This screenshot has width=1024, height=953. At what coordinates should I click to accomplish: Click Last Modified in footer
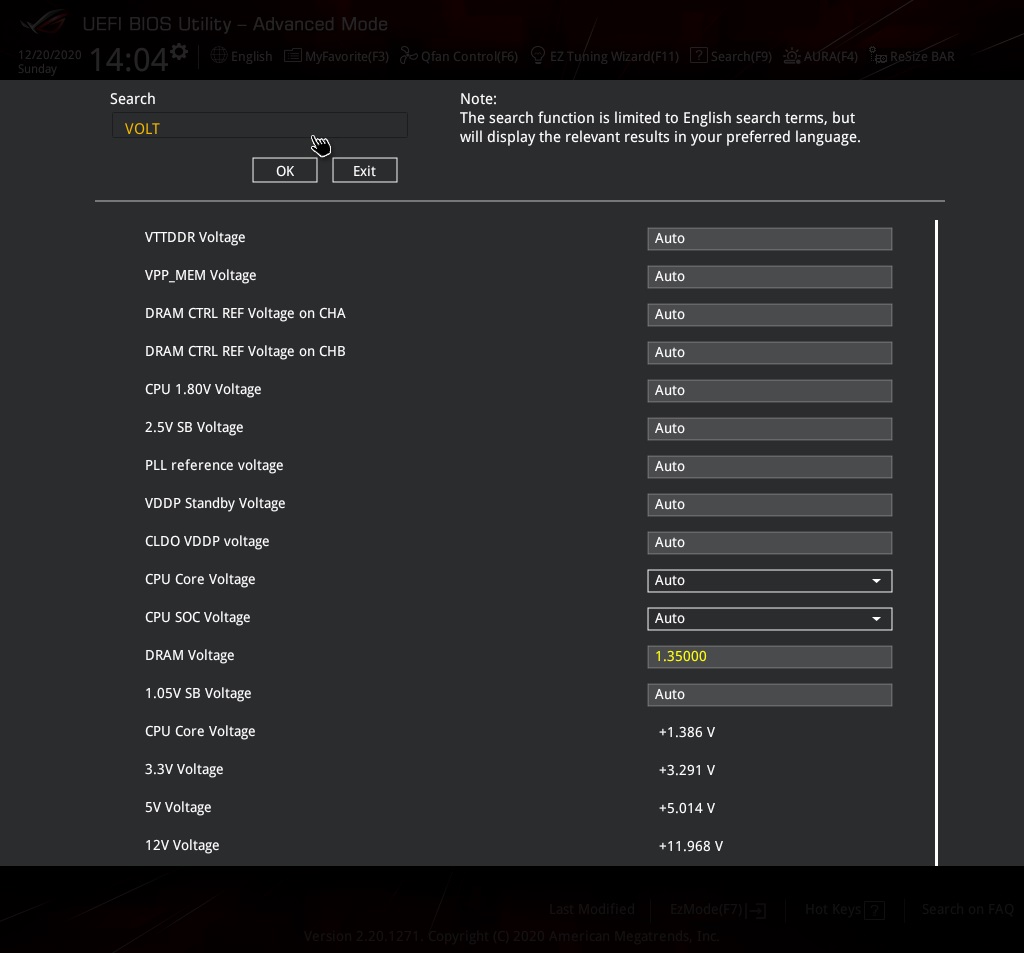coord(592,909)
